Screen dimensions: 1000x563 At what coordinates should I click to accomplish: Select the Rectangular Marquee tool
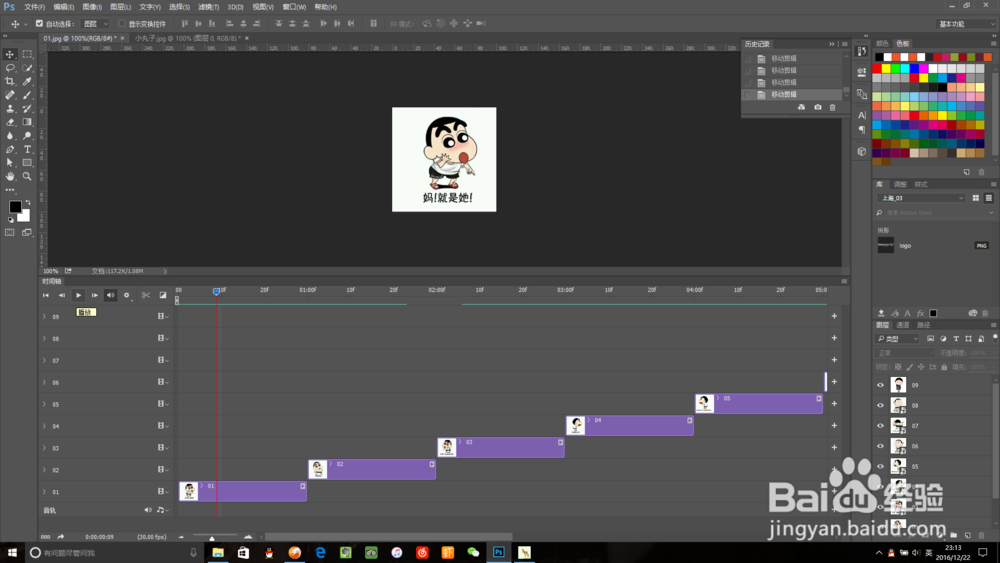pos(27,54)
